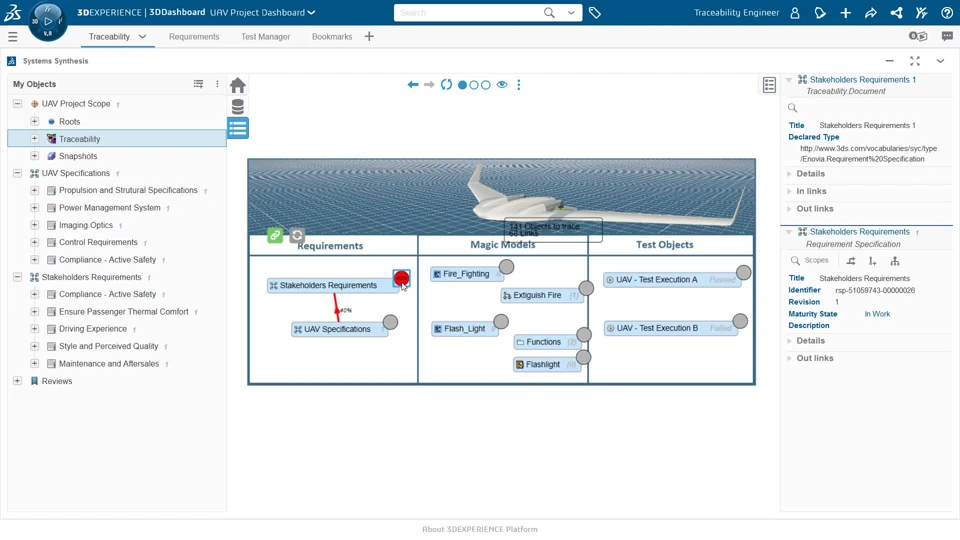This screenshot has width=960, height=540.
Task: Click the database stack icon
Action: 238,107
